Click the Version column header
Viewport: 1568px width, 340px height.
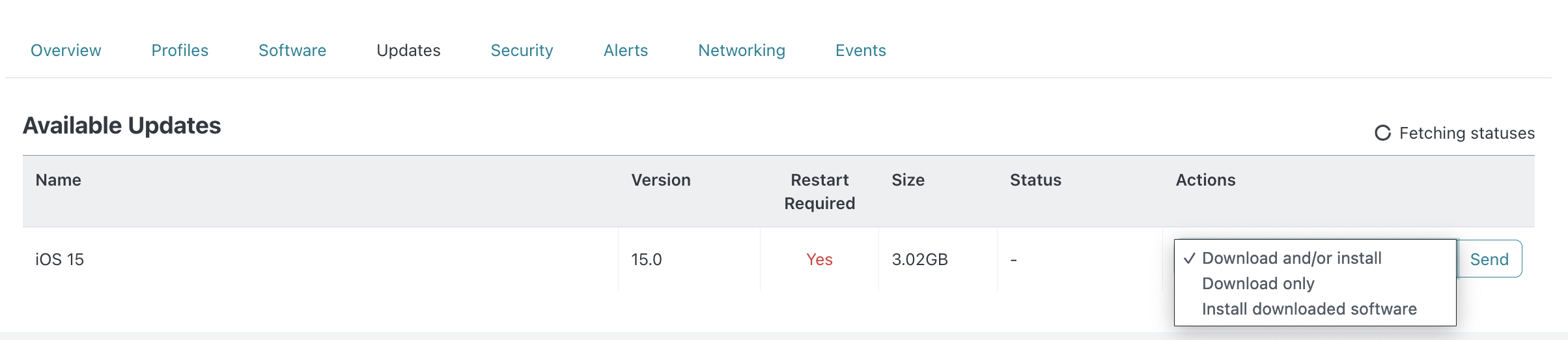[x=661, y=180]
